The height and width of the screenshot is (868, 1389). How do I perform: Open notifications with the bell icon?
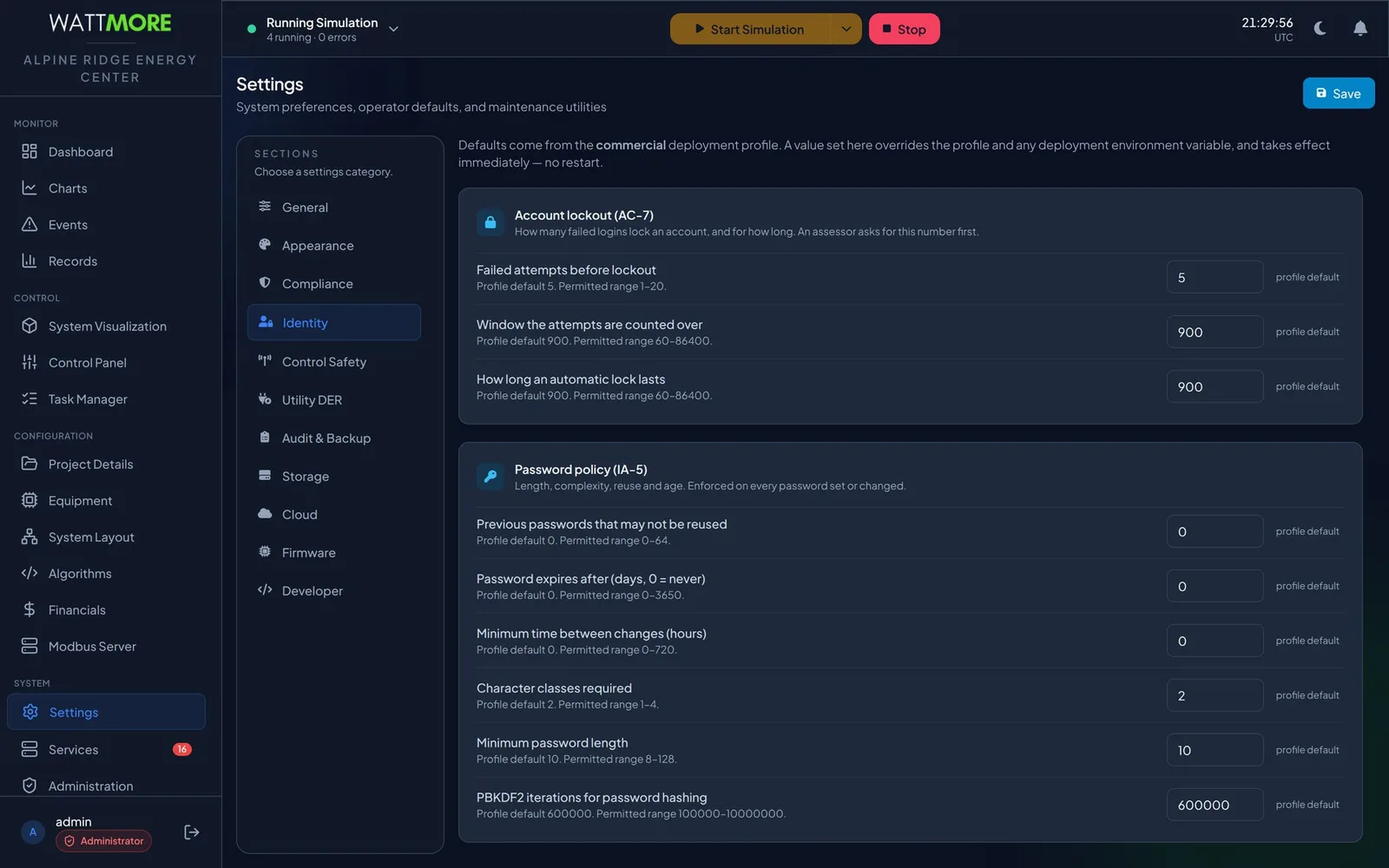pyautogui.click(x=1360, y=29)
